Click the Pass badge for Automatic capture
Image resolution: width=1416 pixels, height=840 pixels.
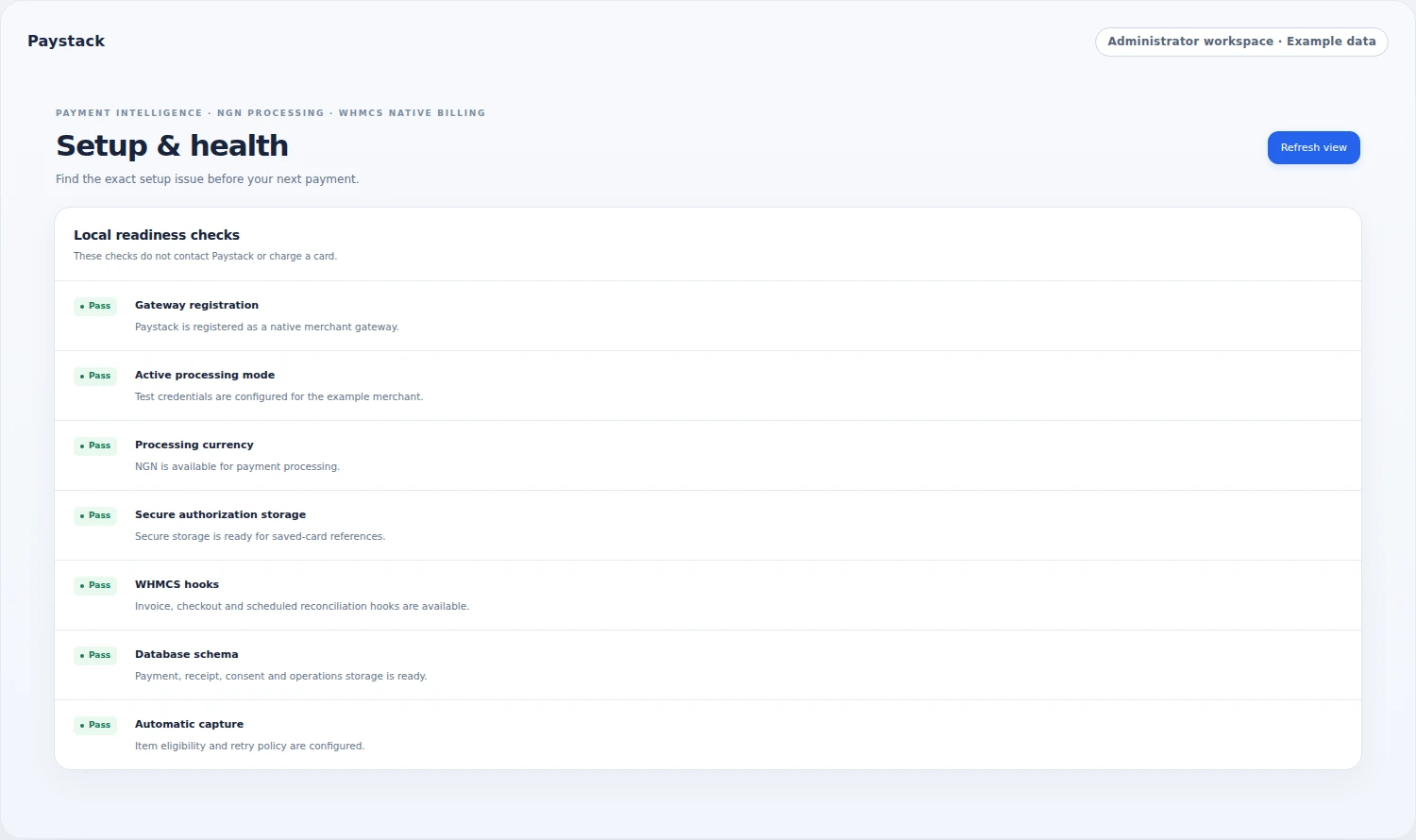pos(95,725)
